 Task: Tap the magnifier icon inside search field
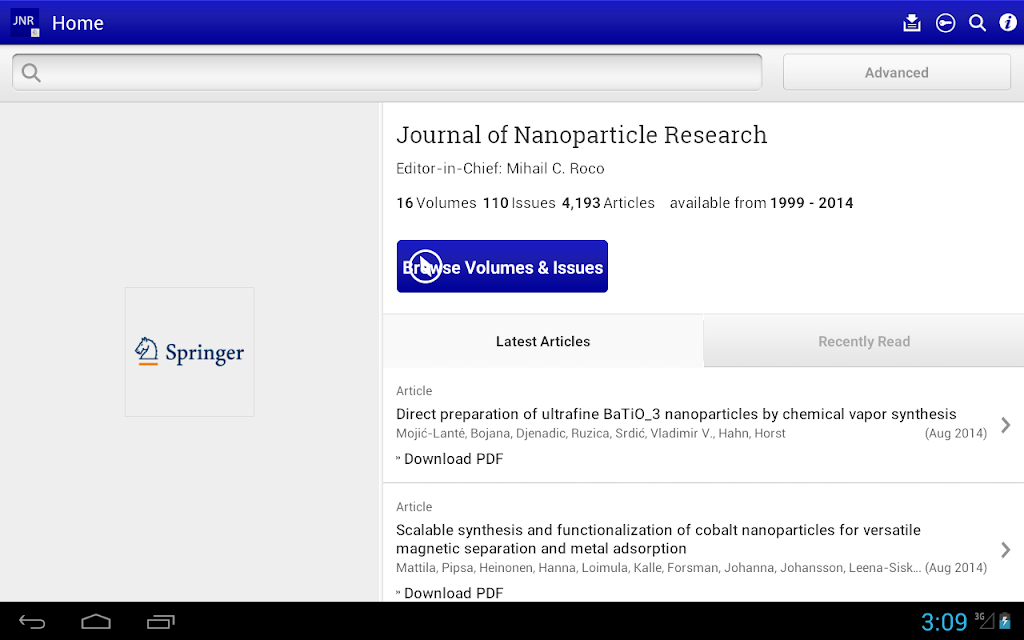[x=31, y=72]
